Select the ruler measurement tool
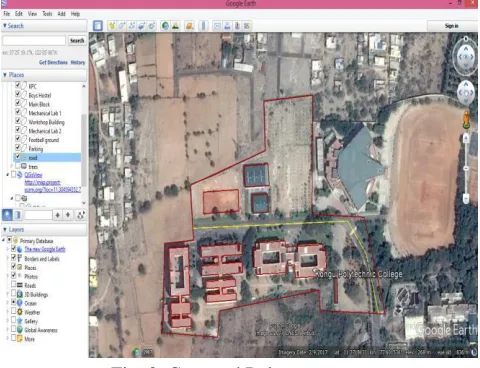Screen dimensions: 480x368 [x=203, y=26]
